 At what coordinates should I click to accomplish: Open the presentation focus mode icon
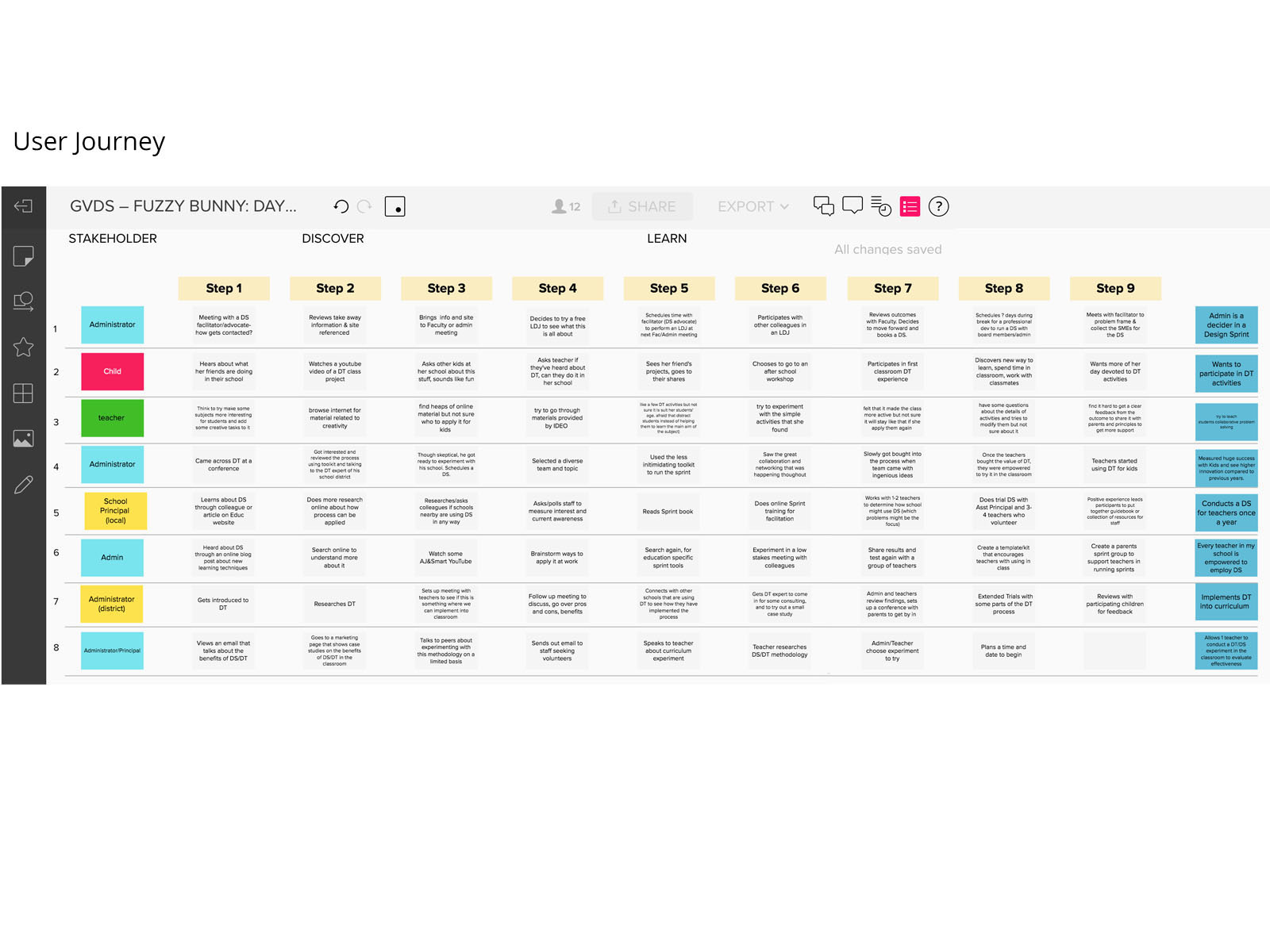click(x=394, y=205)
